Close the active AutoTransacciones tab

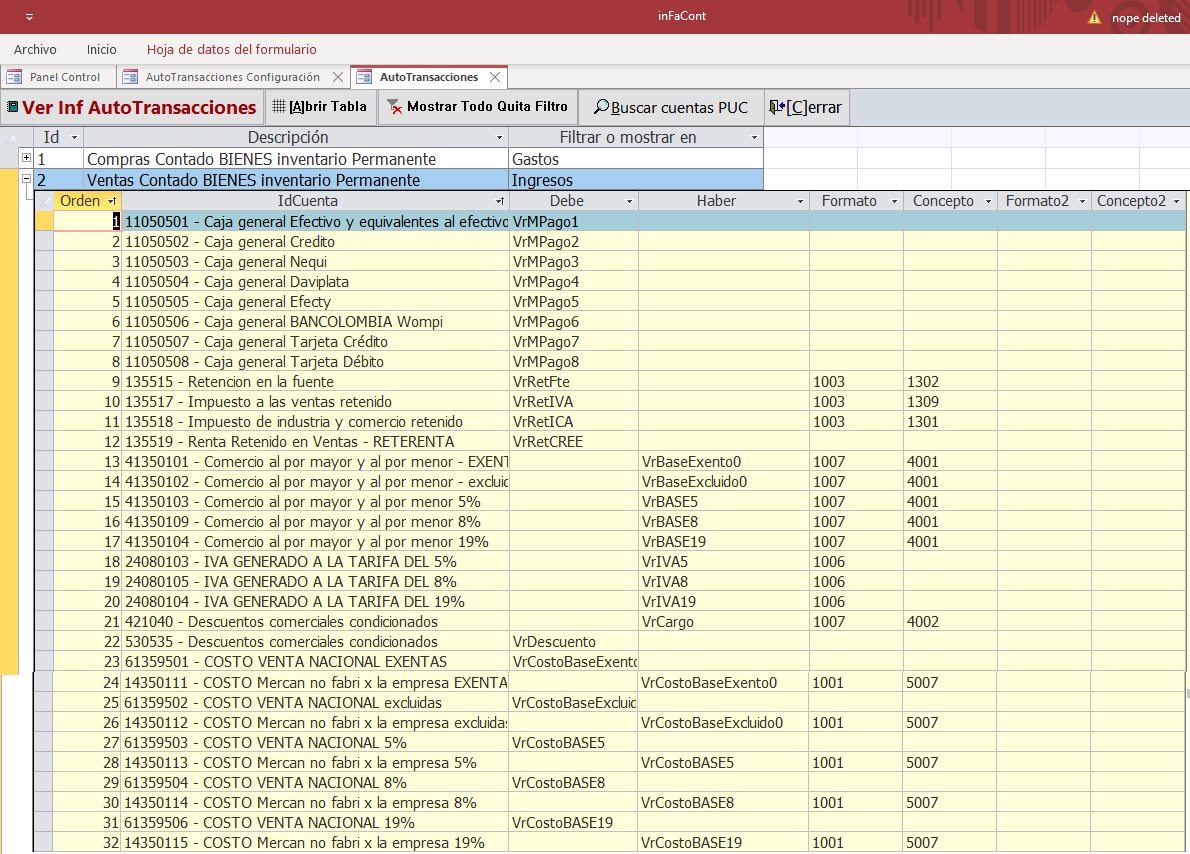click(x=495, y=77)
